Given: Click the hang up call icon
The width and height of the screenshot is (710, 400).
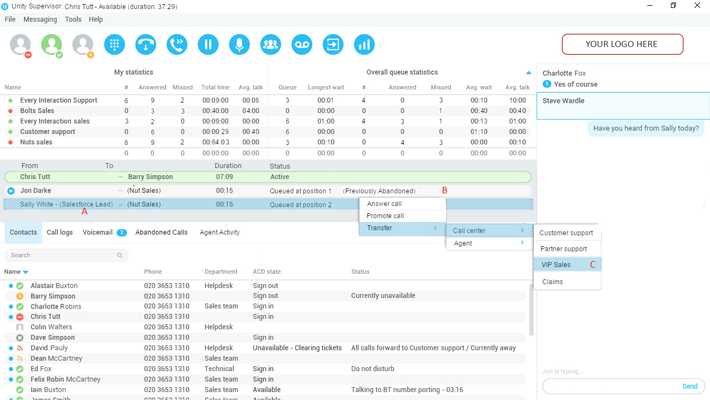Looking at the screenshot, I should click(x=146, y=45).
